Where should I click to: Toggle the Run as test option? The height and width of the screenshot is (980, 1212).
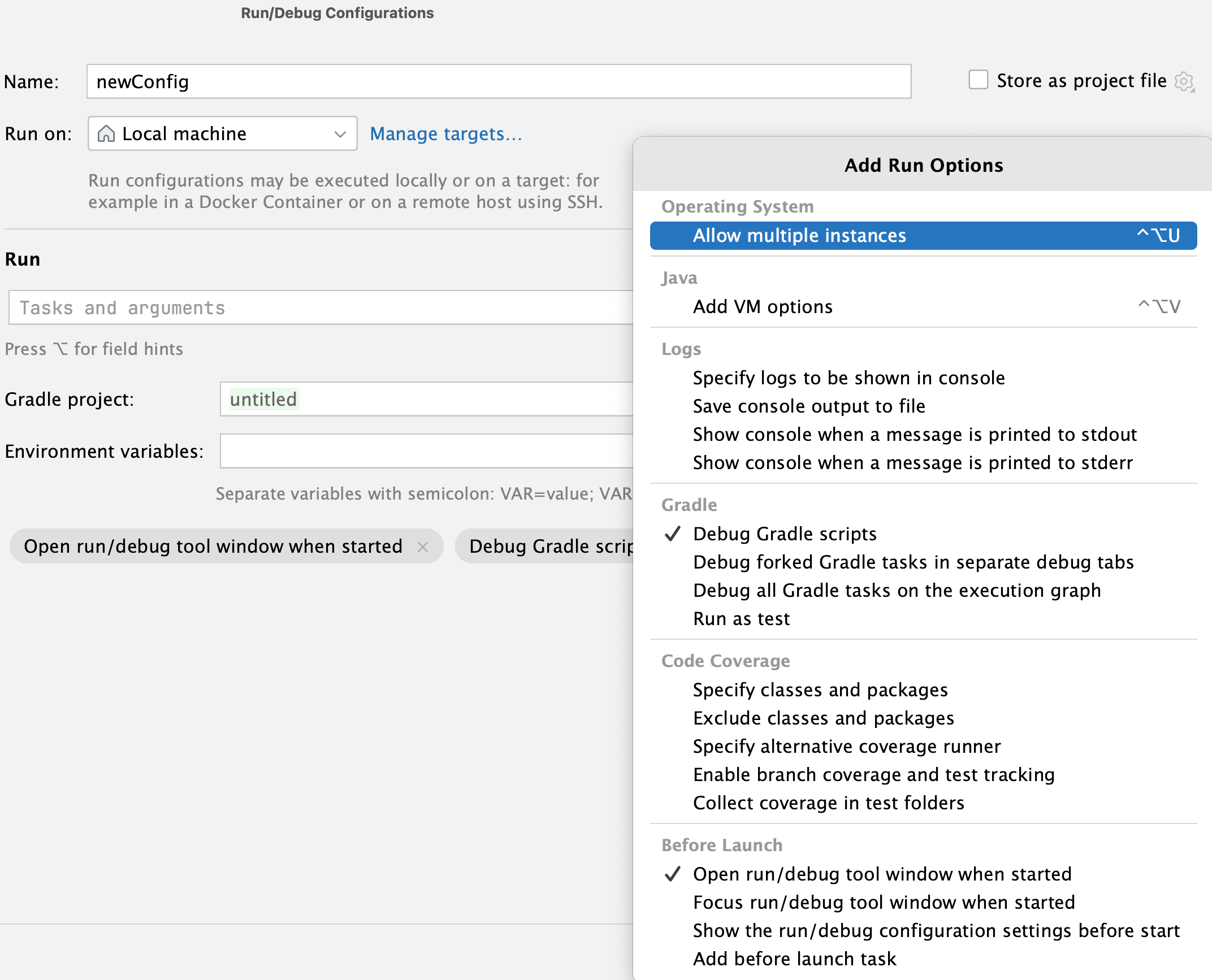coord(923,618)
